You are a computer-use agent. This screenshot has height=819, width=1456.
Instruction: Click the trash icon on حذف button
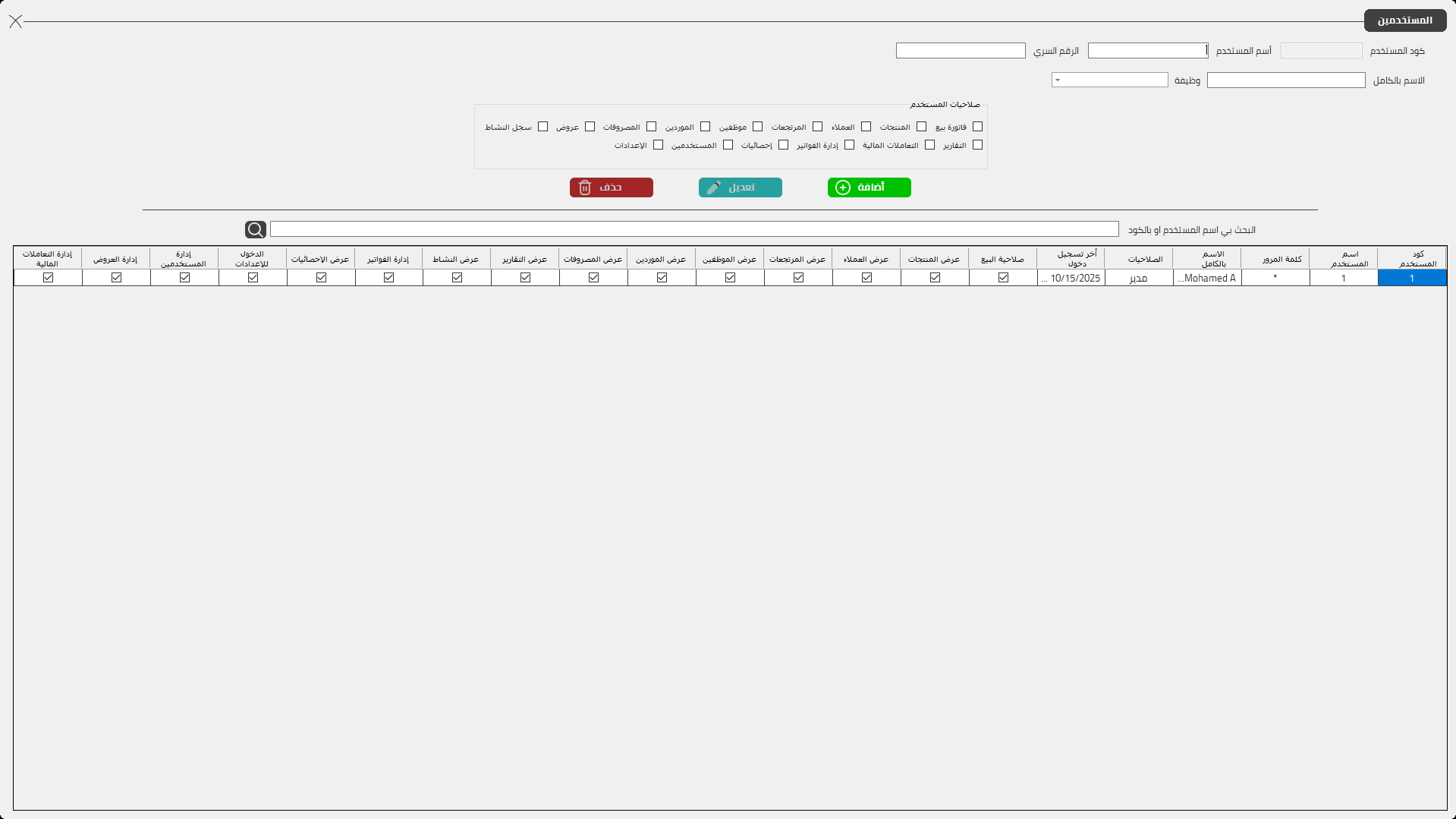(x=585, y=187)
